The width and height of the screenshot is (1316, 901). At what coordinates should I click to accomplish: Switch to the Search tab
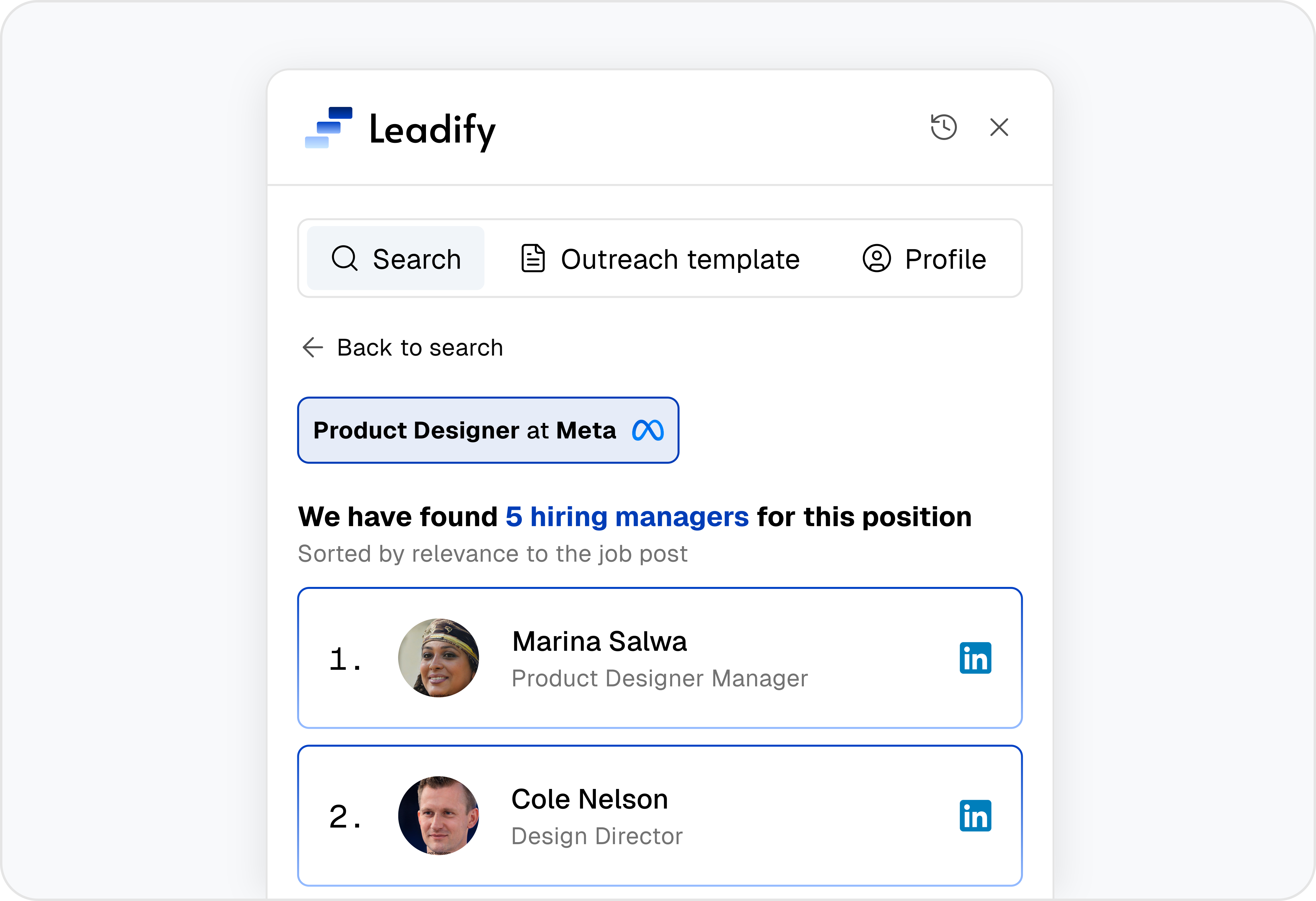coord(395,259)
